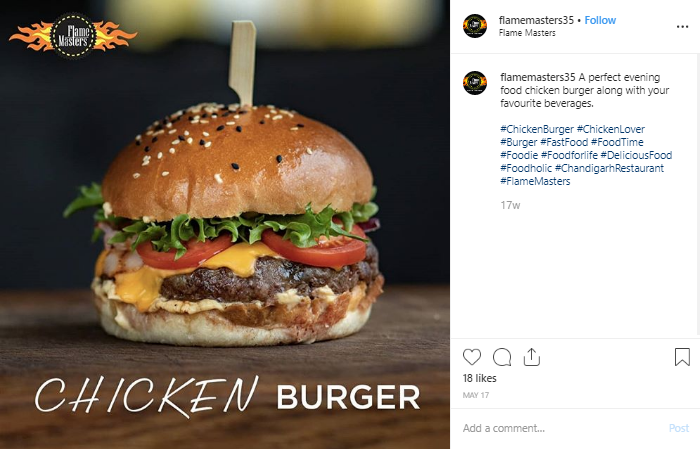This screenshot has height=449, width=700.
Task: Click the Flame Masters logo on photo
Action: pos(73,36)
